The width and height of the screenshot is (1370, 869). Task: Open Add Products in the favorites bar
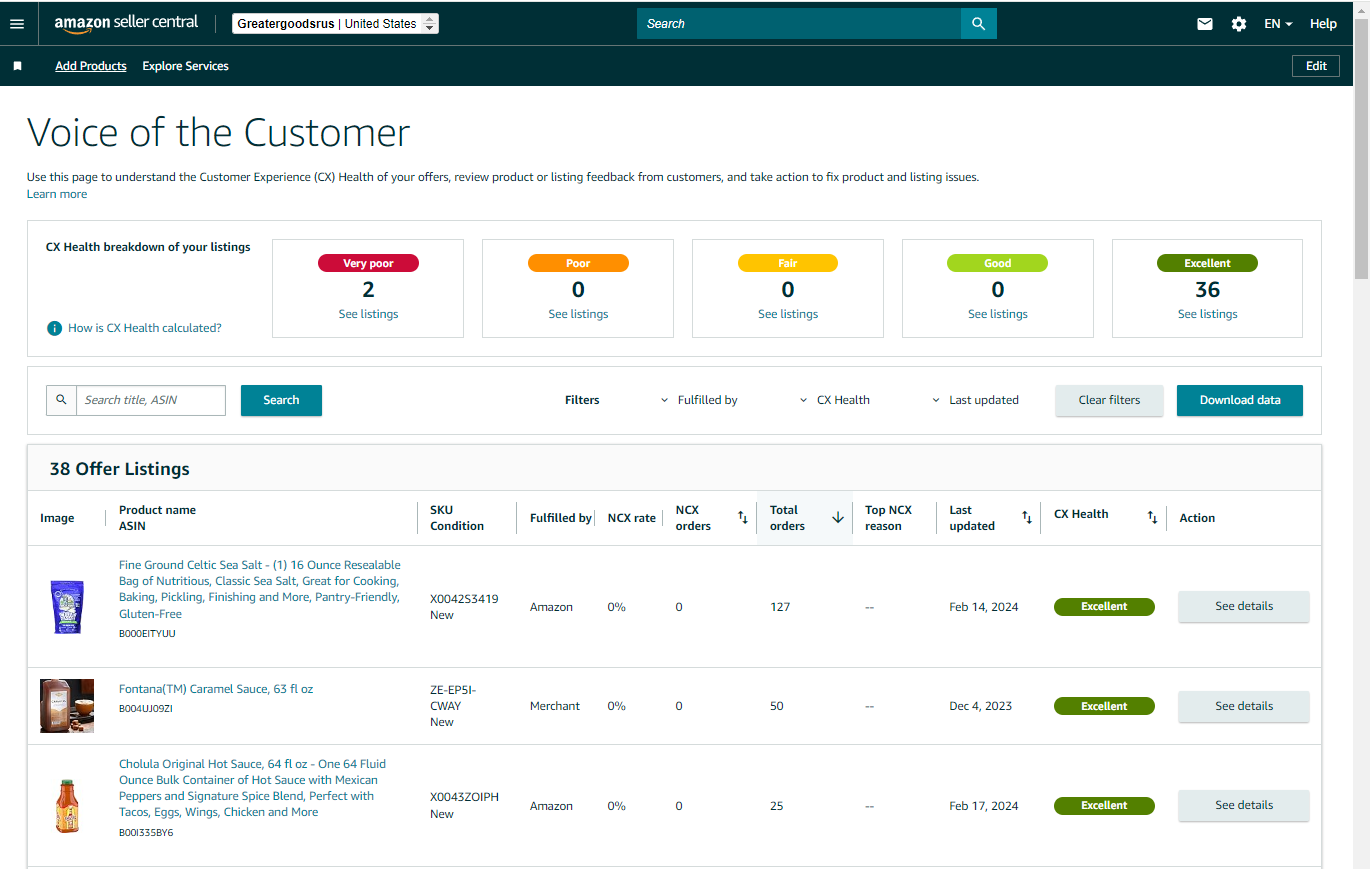coord(91,66)
